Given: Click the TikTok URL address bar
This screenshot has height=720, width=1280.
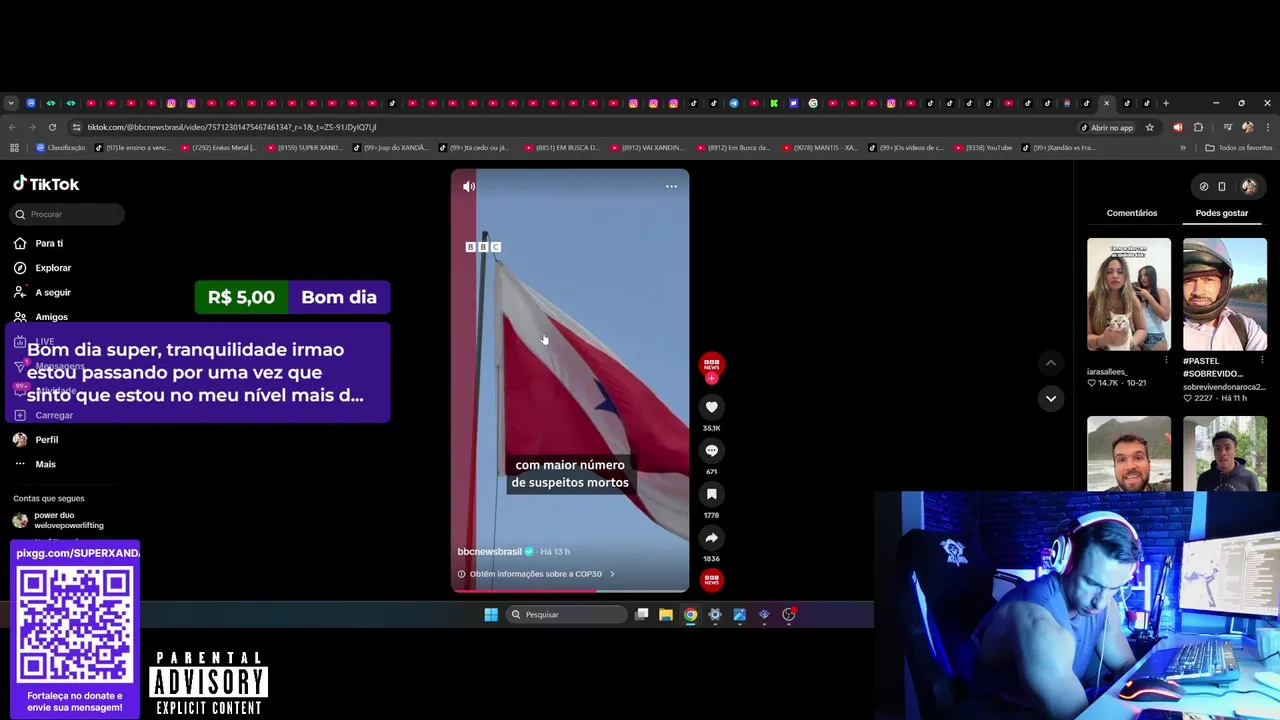Looking at the screenshot, I should point(570,127).
